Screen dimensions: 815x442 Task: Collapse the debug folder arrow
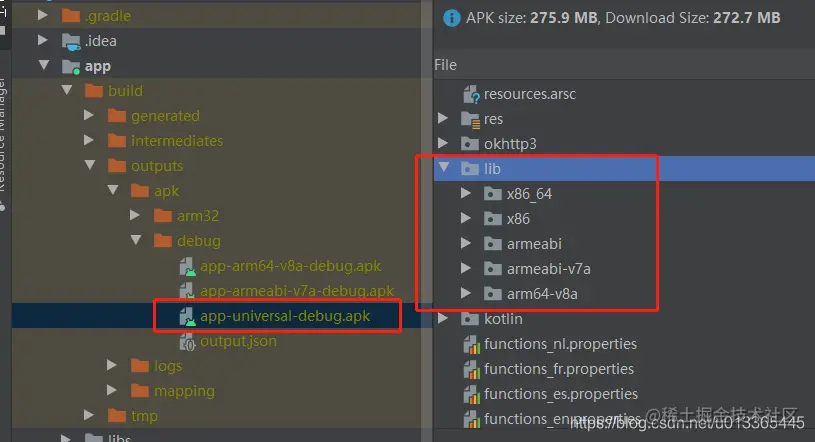pos(136,240)
